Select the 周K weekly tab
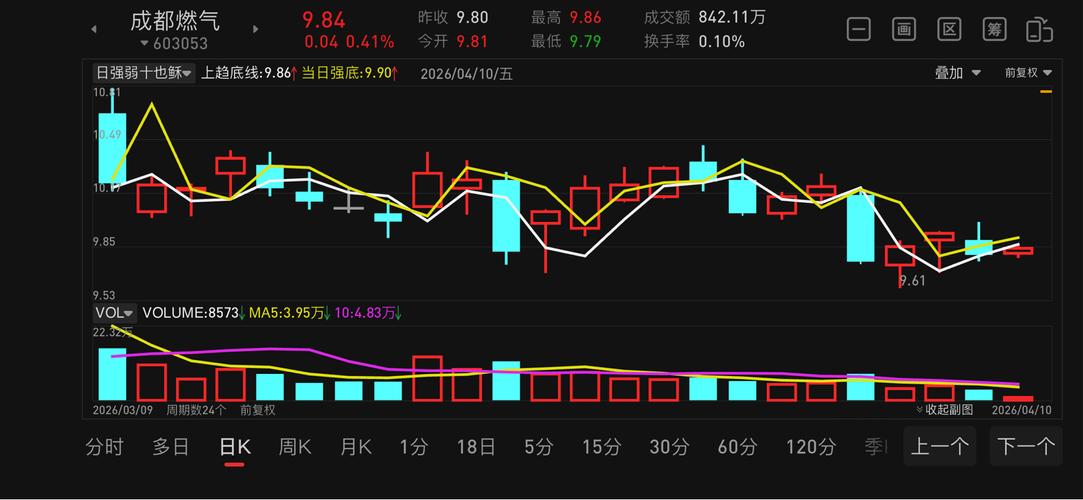The height and width of the screenshot is (500, 1083). point(295,447)
